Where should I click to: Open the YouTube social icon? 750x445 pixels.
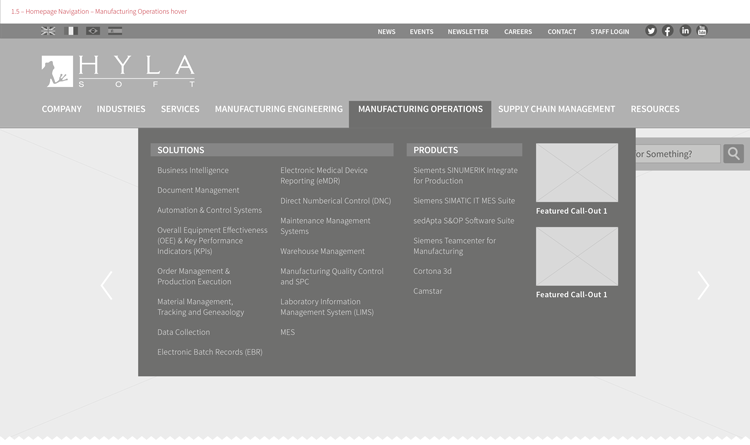(702, 31)
